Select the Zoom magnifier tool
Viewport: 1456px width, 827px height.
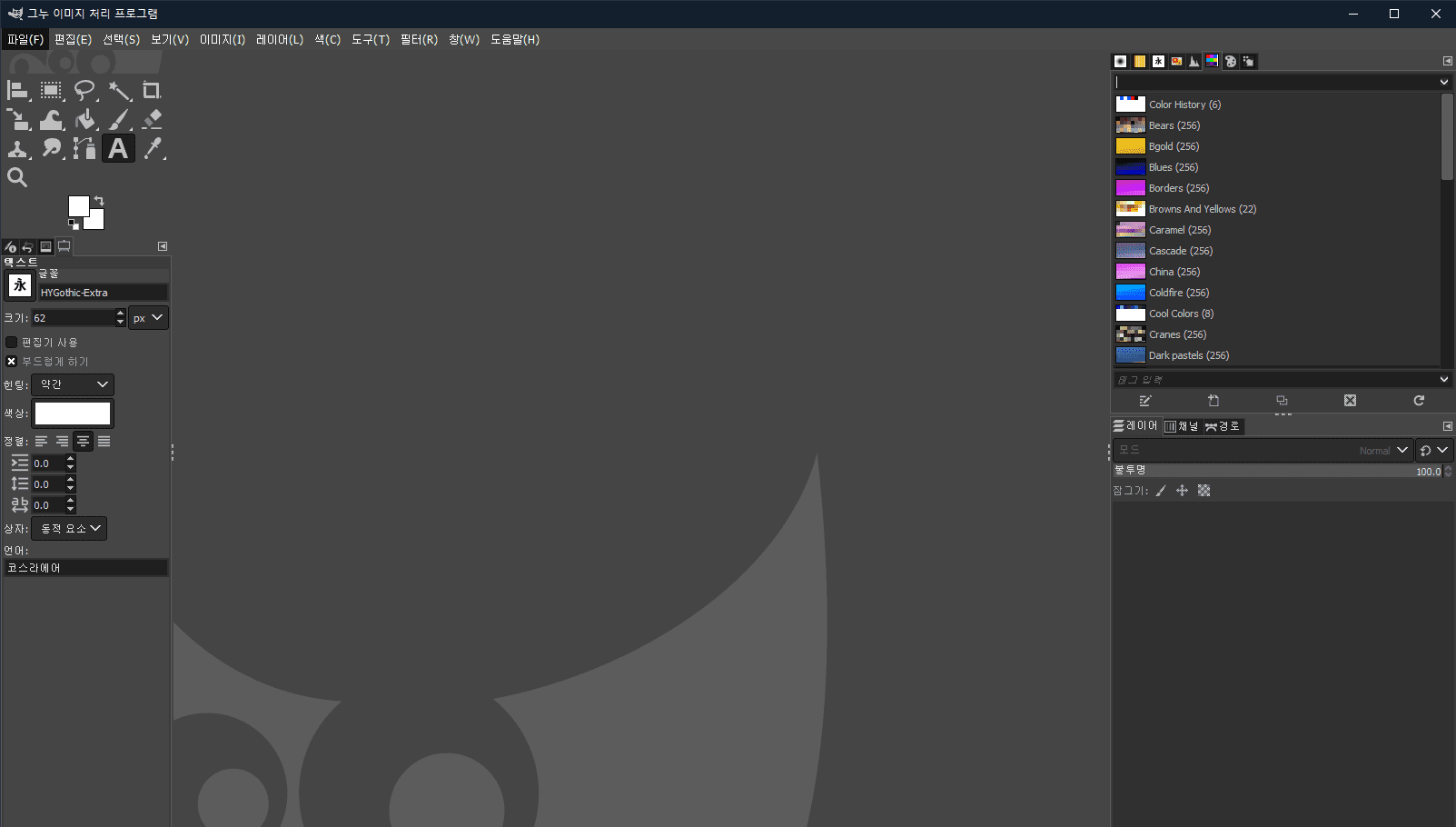[17, 177]
